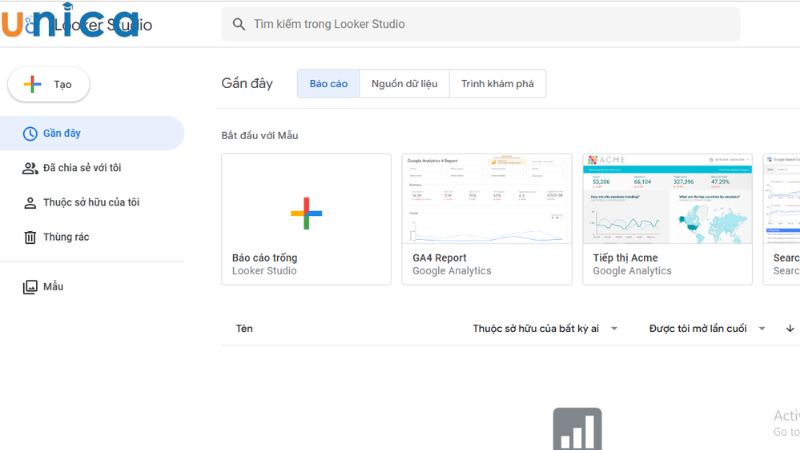Switch to the Trình khám phá tab
The width and height of the screenshot is (800, 450).
pos(497,84)
